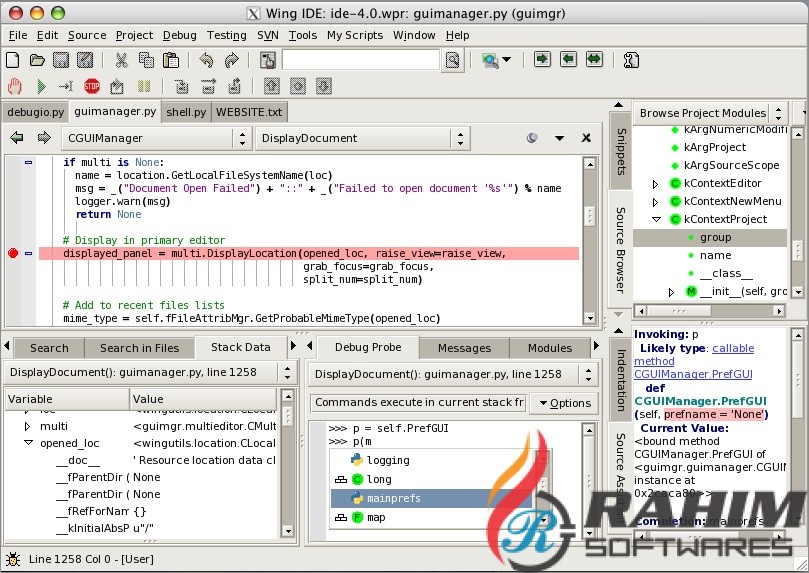This screenshot has width=809, height=573.
Task: Switch to debugio.py editor tab
Action: point(36,112)
